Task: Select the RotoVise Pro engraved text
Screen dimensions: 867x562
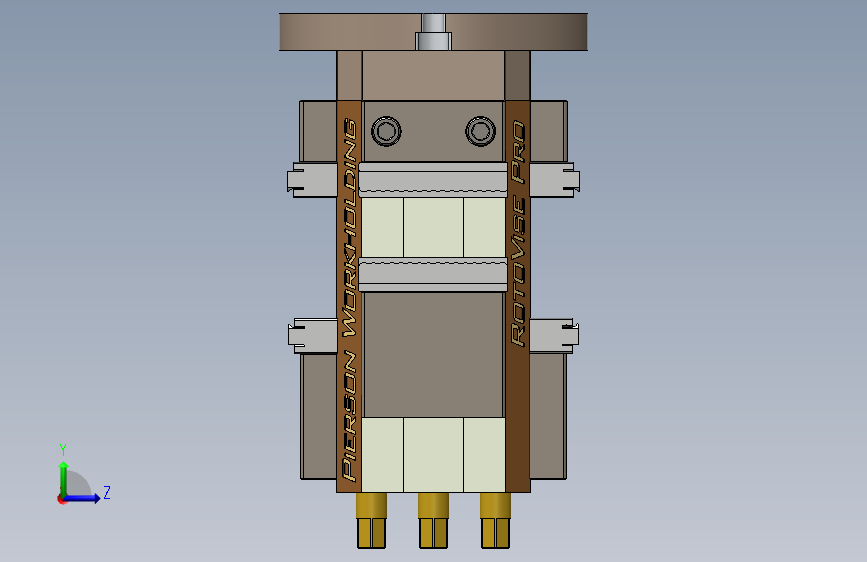Action: click(518, 233)
